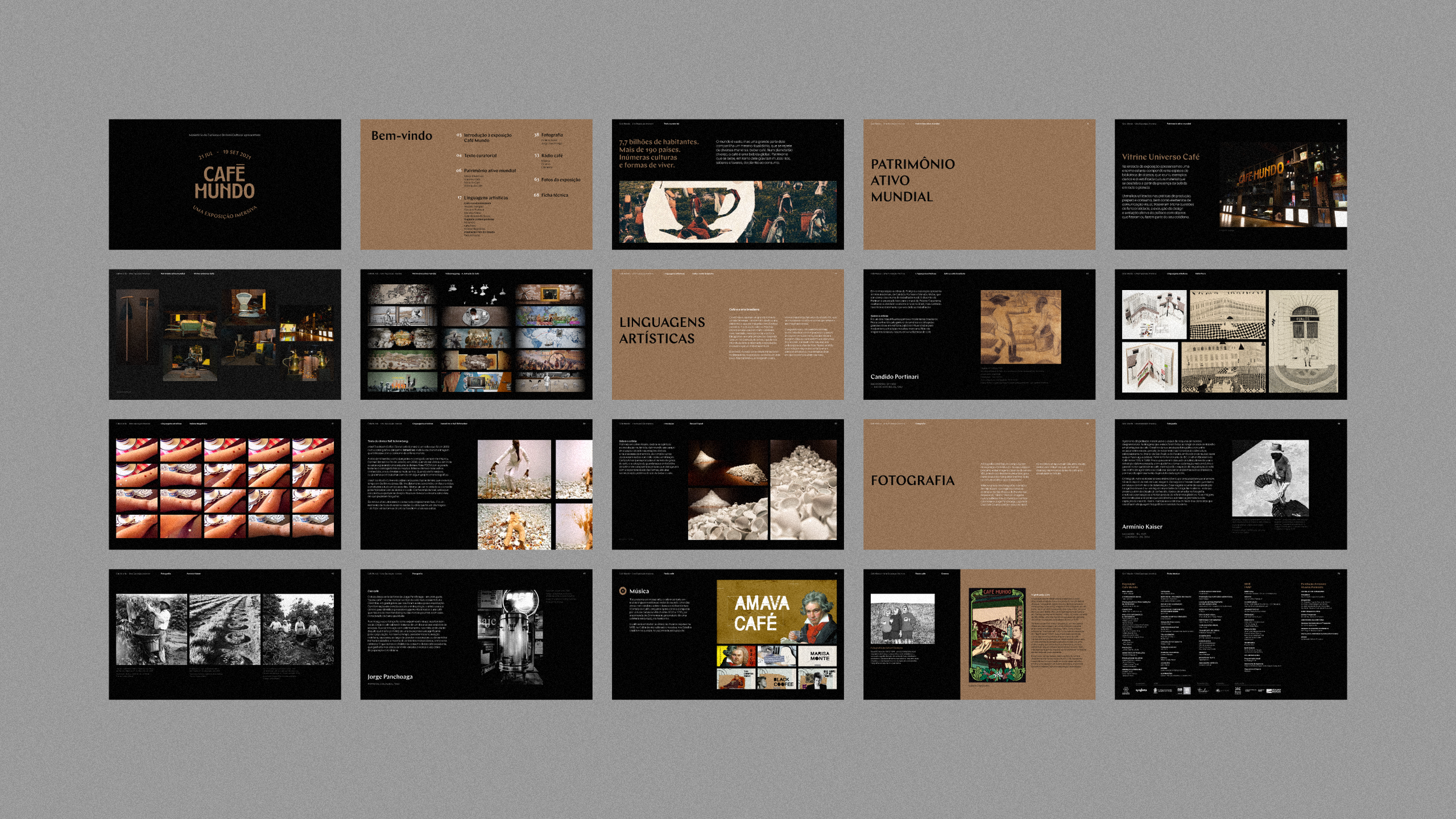Click 'Texto curatorial' in the contents list
The width and height of the screenshot is (1456, 819).
coord(480,156)
